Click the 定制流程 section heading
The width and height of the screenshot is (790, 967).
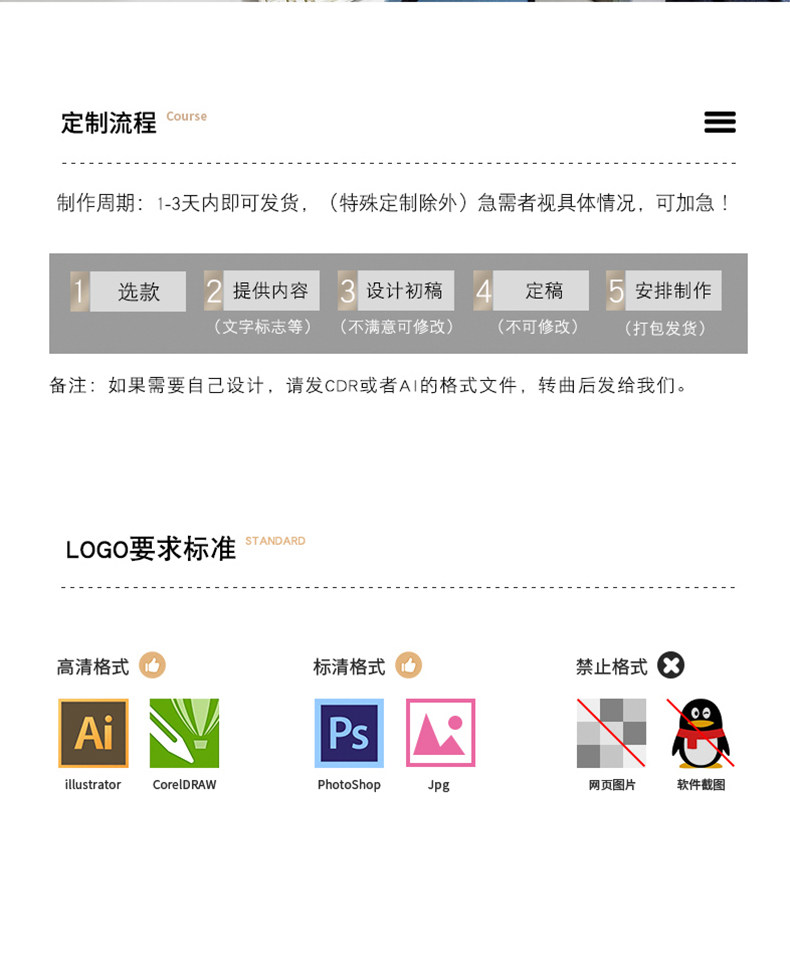click(109, 123)
